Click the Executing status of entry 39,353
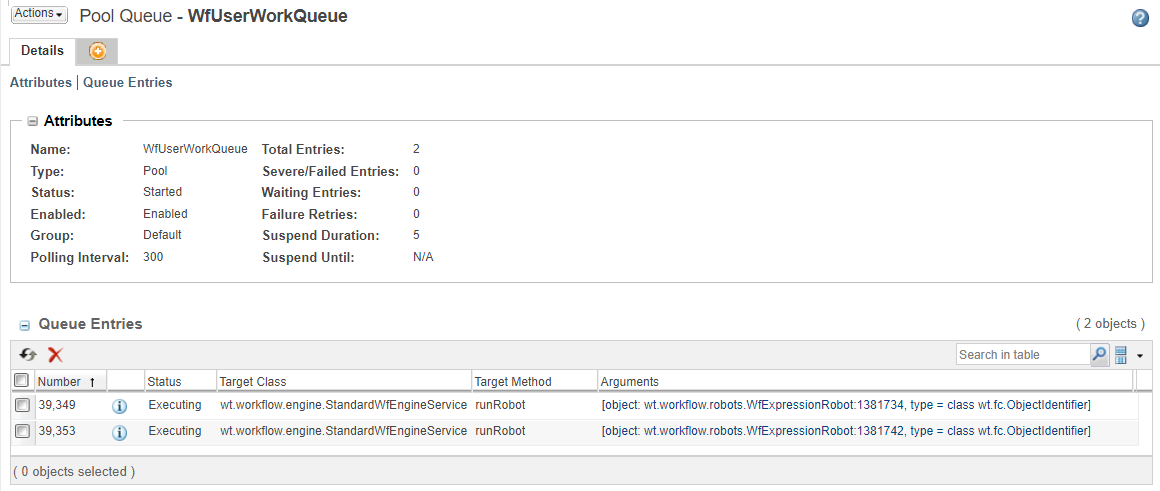The height and width of the screenshot is (491, 1160). point(175,430)
